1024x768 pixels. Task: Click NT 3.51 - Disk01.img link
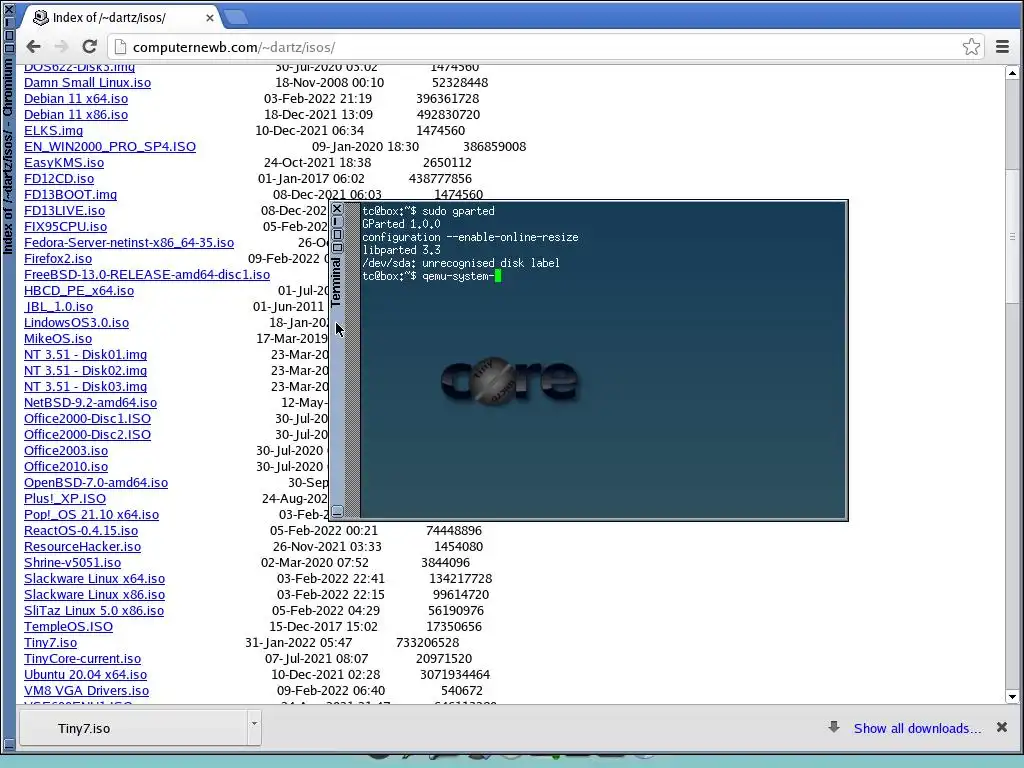[86, 355]
